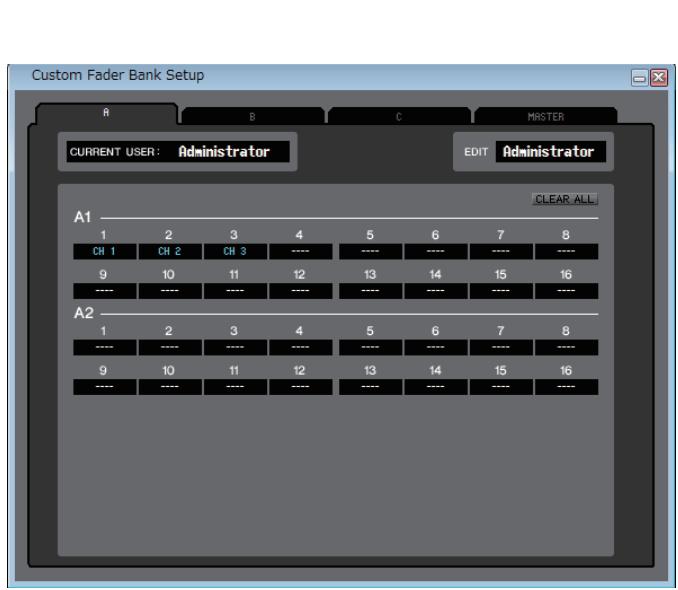Click the A2 fader 9 slot

pos(105,387)
